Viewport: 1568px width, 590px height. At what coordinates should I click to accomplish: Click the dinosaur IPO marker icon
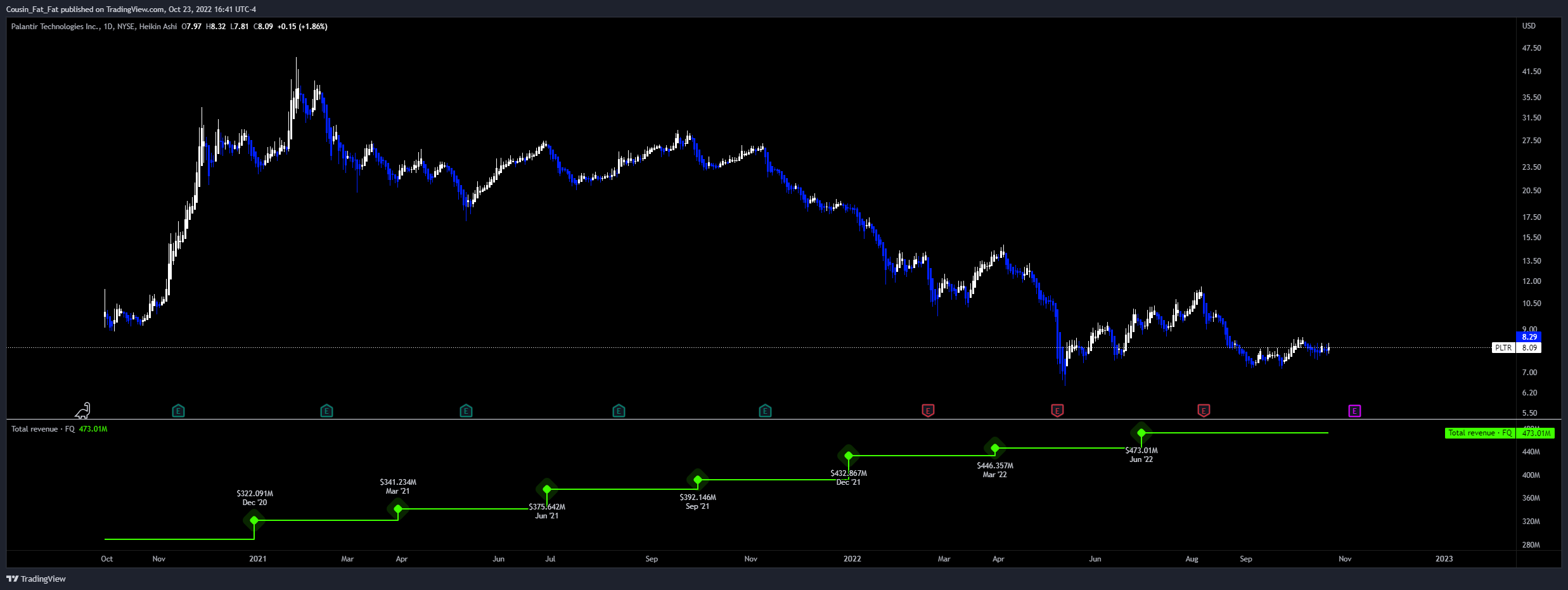click(x=83, y=411)
